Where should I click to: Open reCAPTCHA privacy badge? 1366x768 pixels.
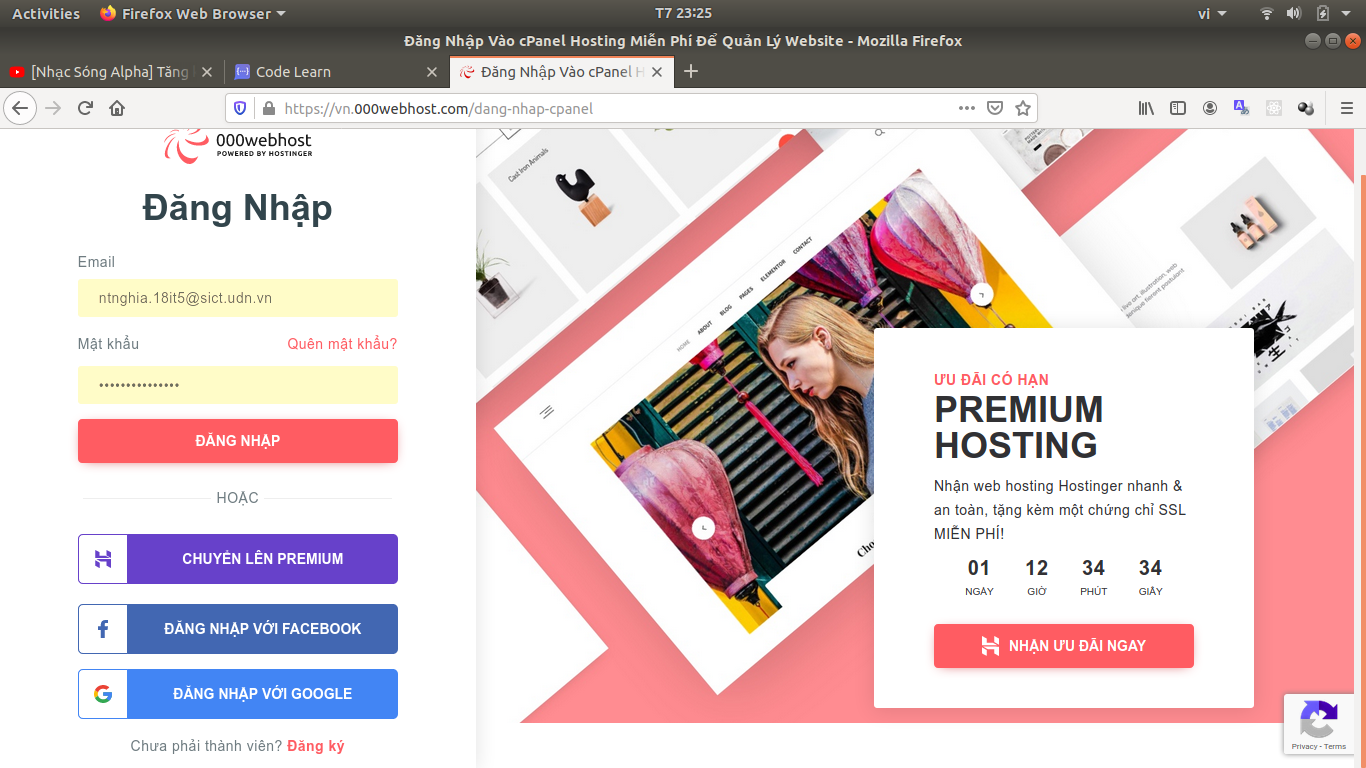click(1319, 725)
